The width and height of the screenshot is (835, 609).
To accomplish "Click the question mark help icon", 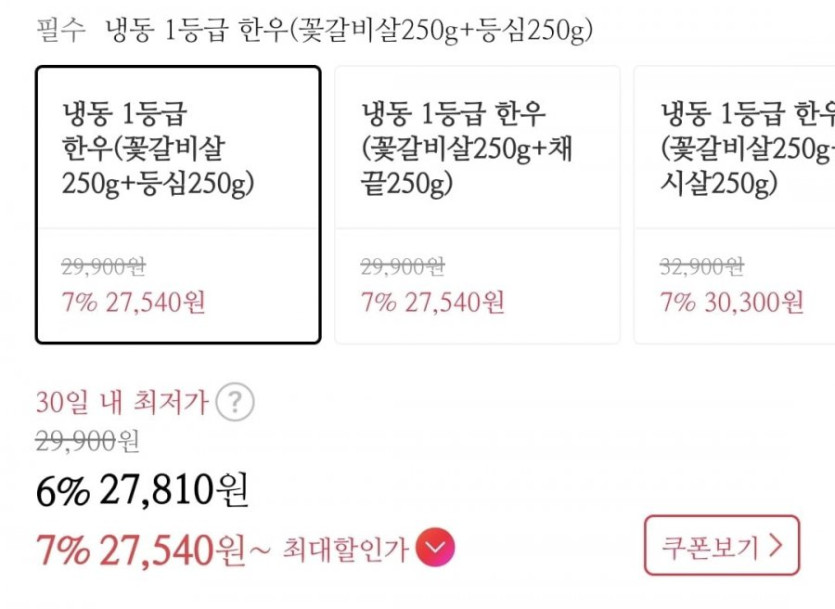I will pos(235,403).
